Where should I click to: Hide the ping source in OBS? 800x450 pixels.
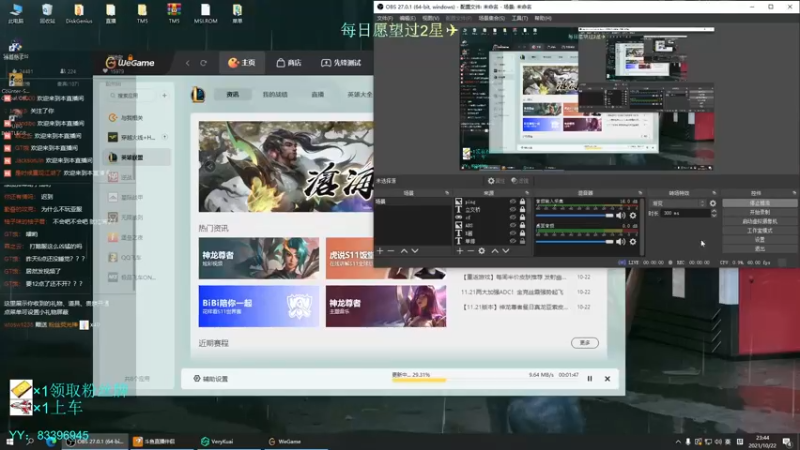point(513,202)
